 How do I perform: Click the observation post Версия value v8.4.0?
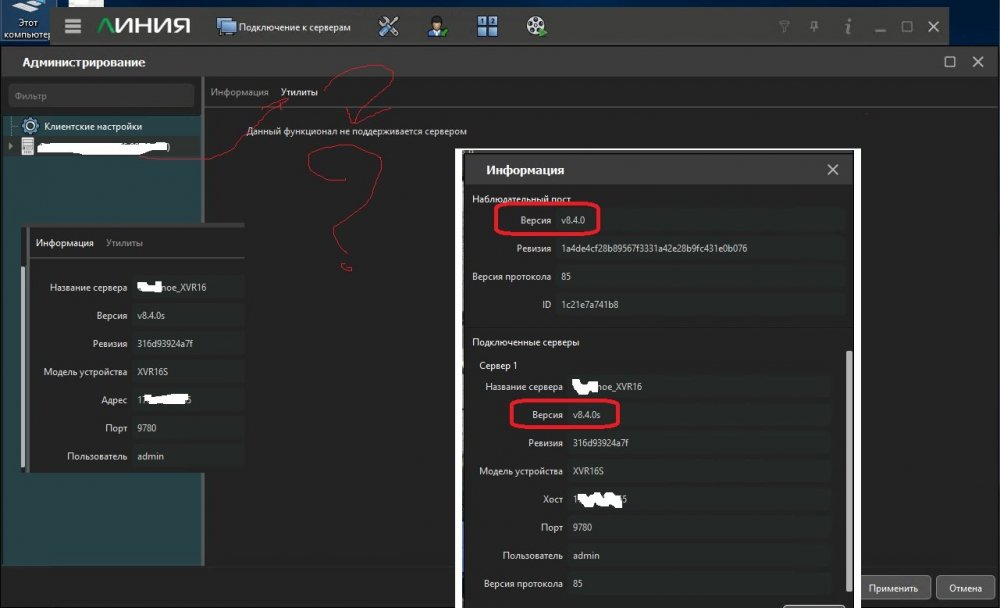pos(573,220)
